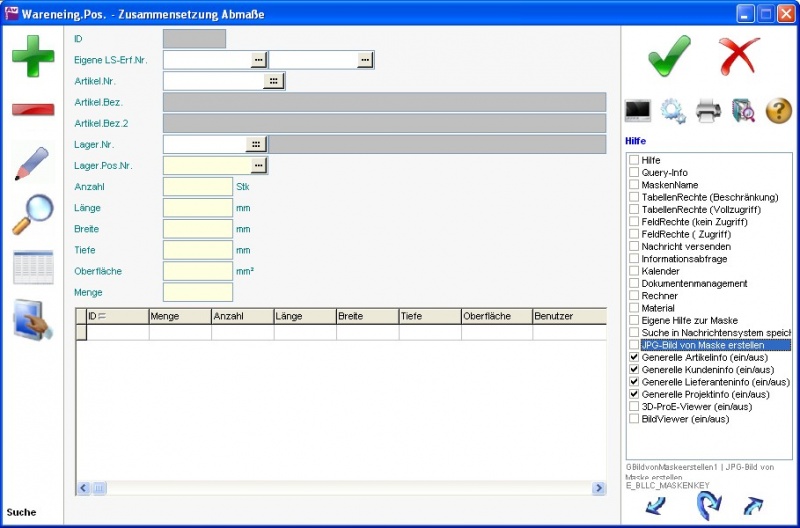Toggle the BildViewer (ein/aus) checkbox

click(634, 419)
